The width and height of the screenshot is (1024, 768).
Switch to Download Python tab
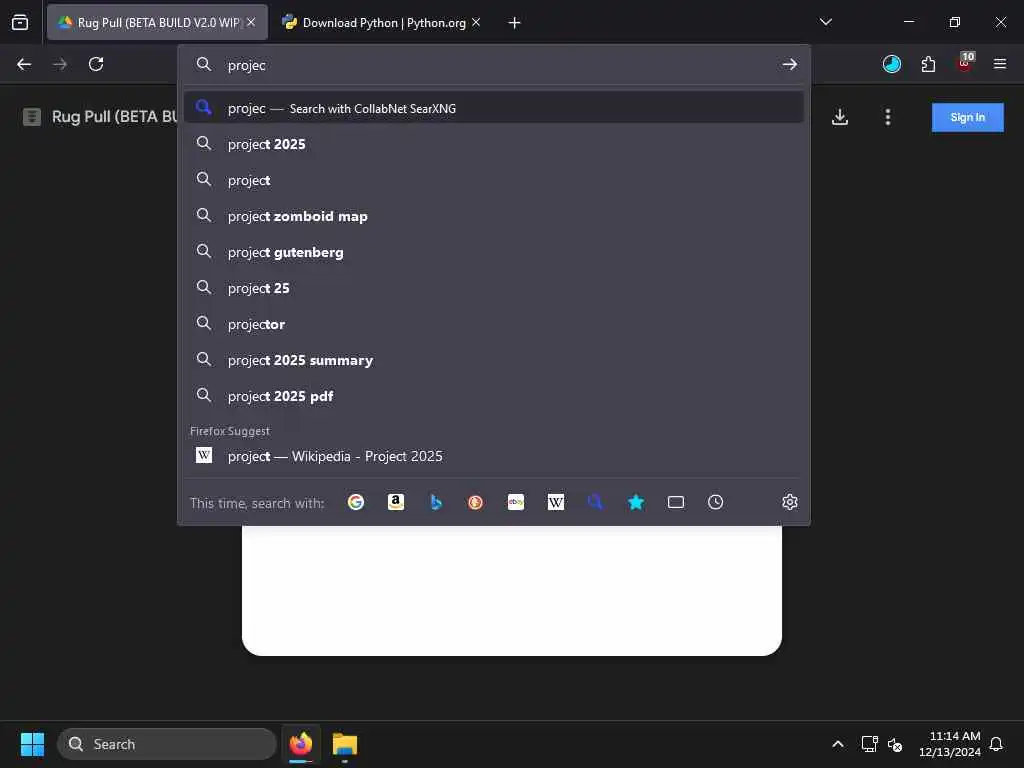[383, 22]
